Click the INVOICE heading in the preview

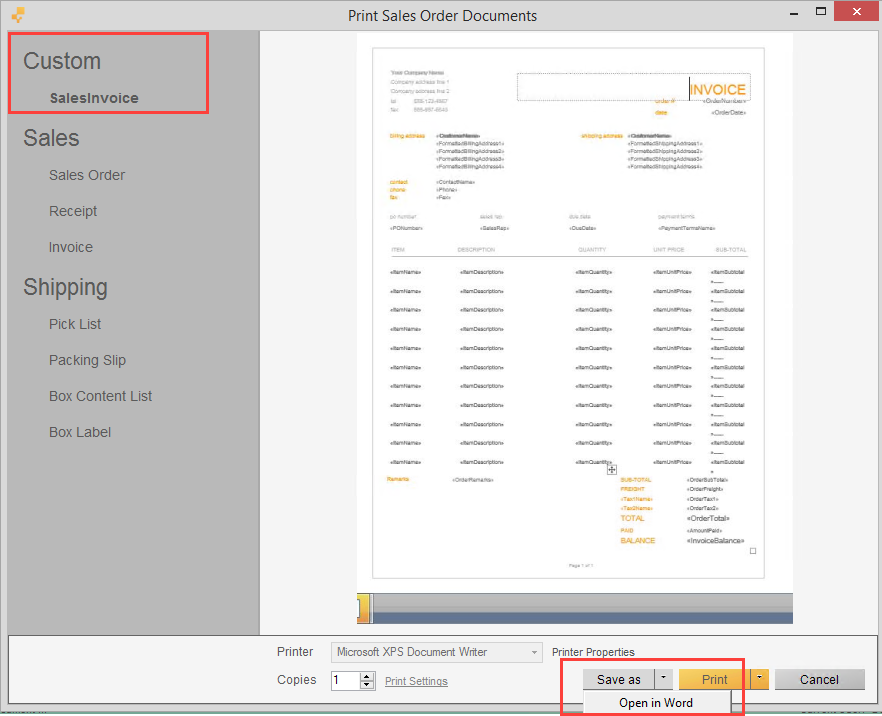718,89
